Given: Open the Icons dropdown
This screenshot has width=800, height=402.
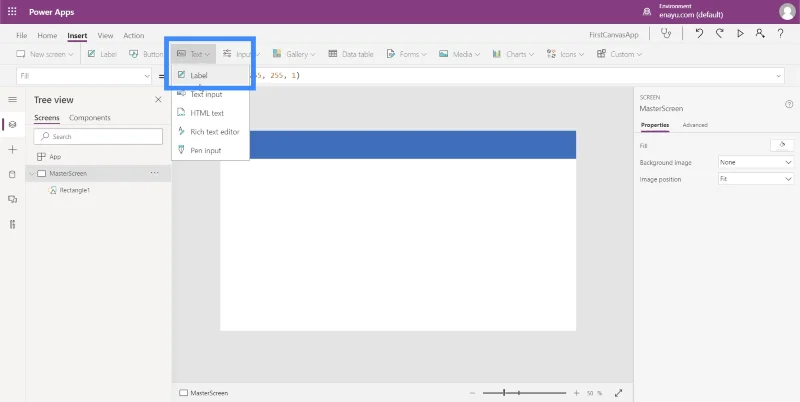Looking at the screenshot, I should point(565,54).
